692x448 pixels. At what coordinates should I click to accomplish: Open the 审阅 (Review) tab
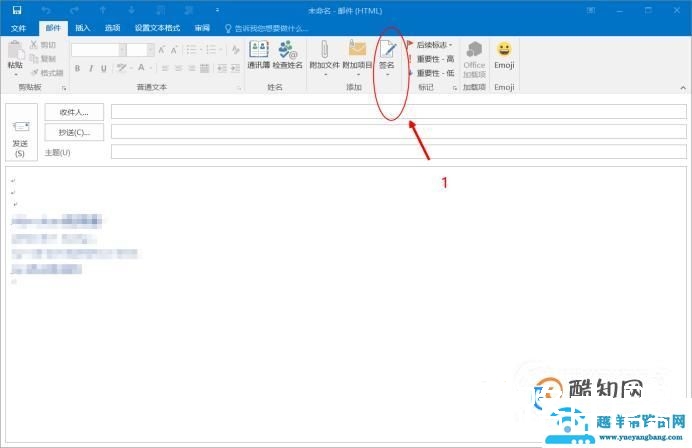tap(202, 28)
